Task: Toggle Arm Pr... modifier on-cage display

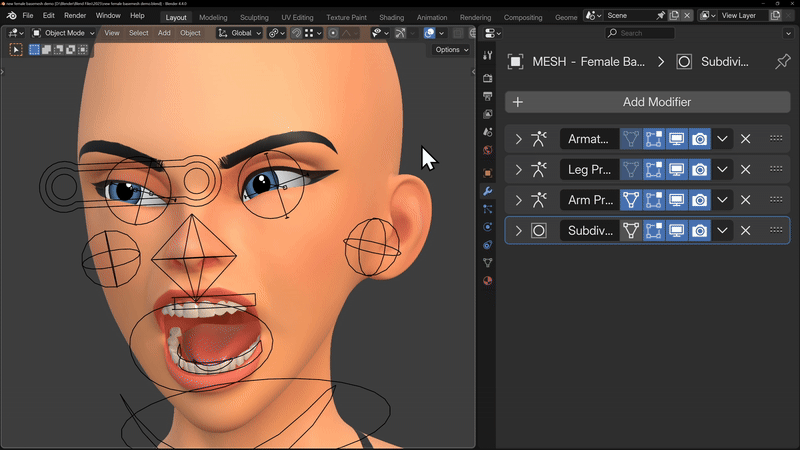Action: point(631,200)
